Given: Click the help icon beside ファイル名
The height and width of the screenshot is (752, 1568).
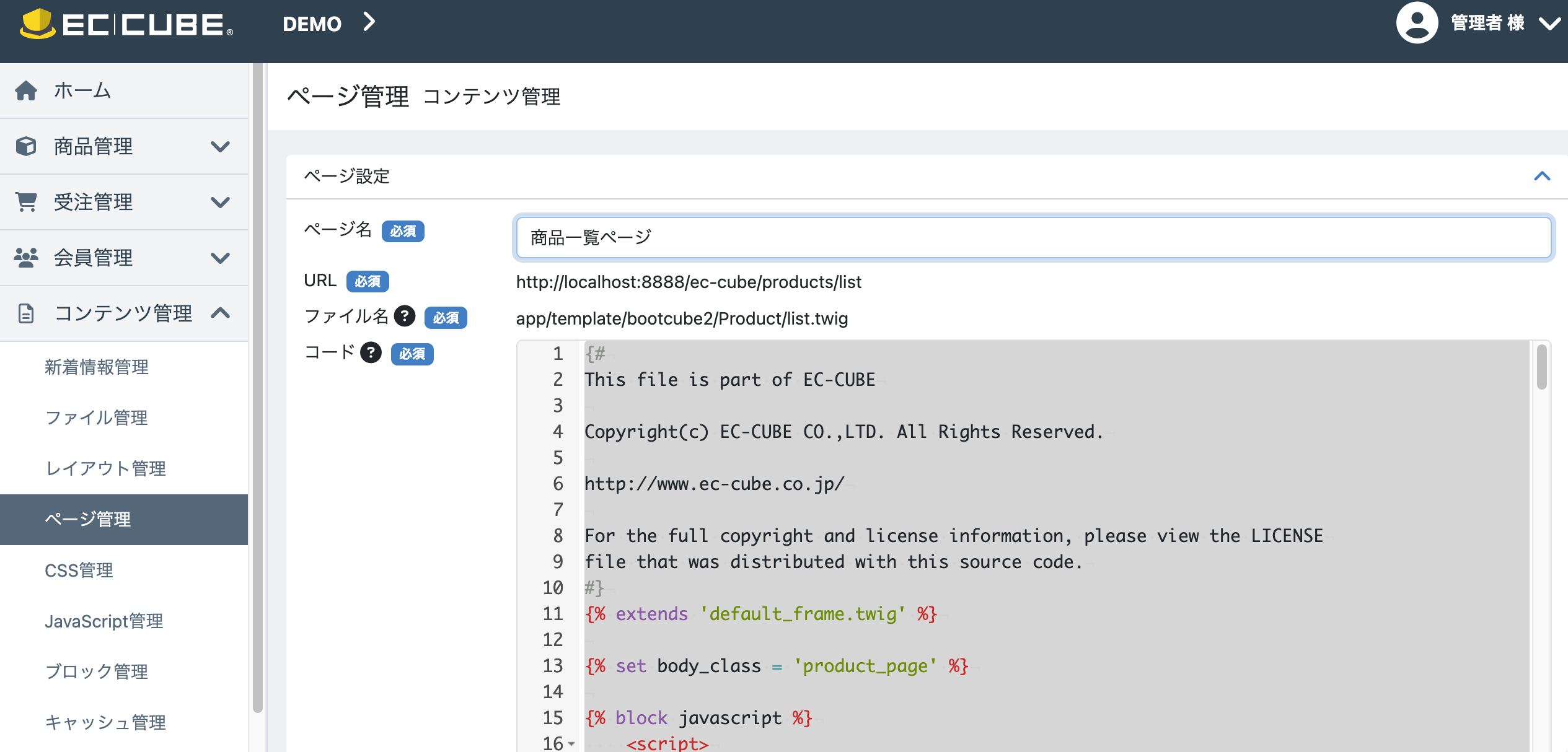Looking at the screenshot, I should (405, 317).
